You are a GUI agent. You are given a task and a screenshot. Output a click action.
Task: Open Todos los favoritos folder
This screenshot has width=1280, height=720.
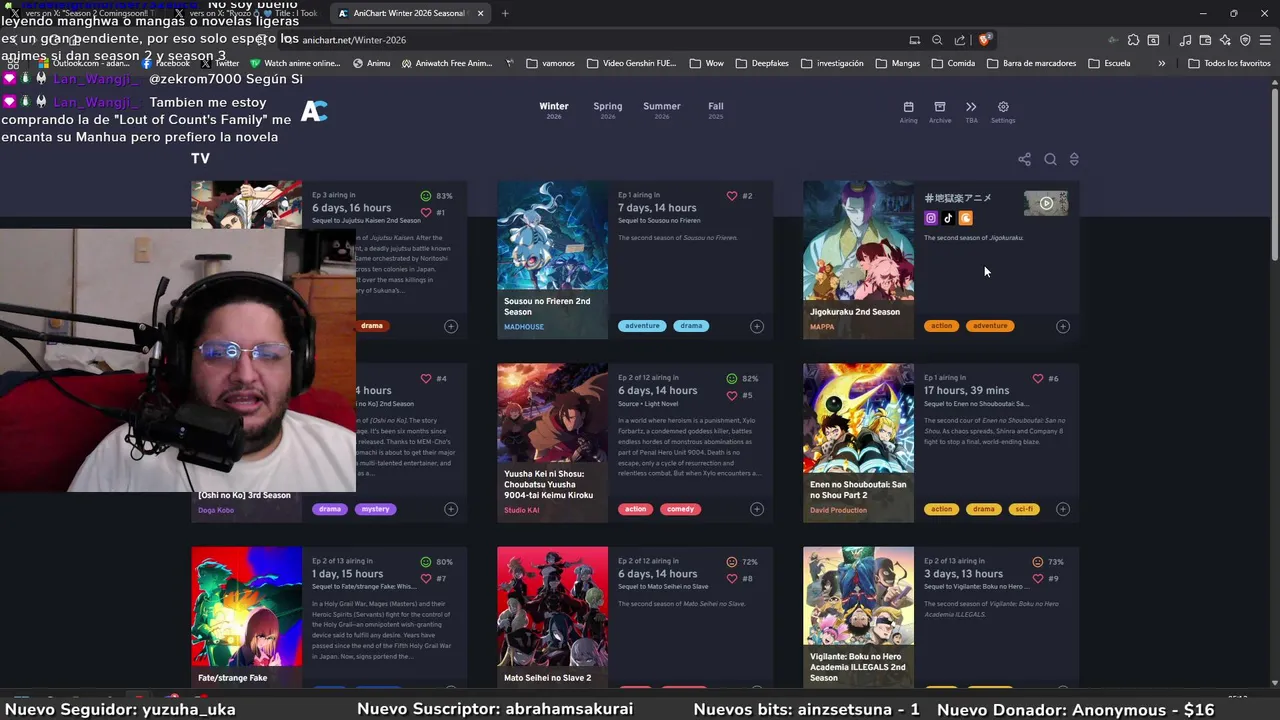pyautogui.click(x=1229, y=63)
